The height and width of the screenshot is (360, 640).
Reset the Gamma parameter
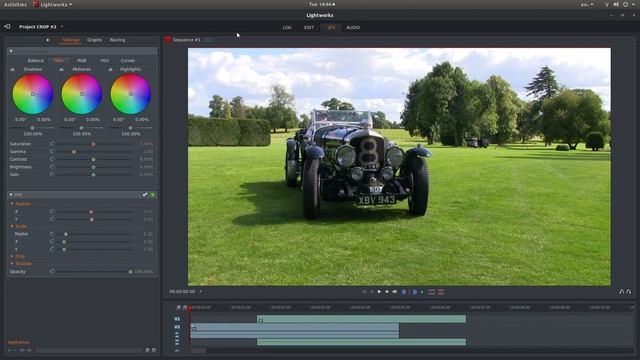coord(52,151)
